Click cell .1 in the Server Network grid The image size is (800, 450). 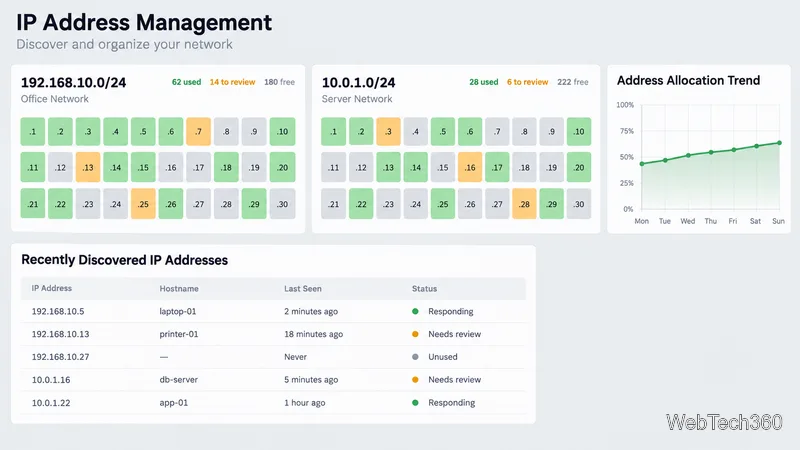pos(334,132)
